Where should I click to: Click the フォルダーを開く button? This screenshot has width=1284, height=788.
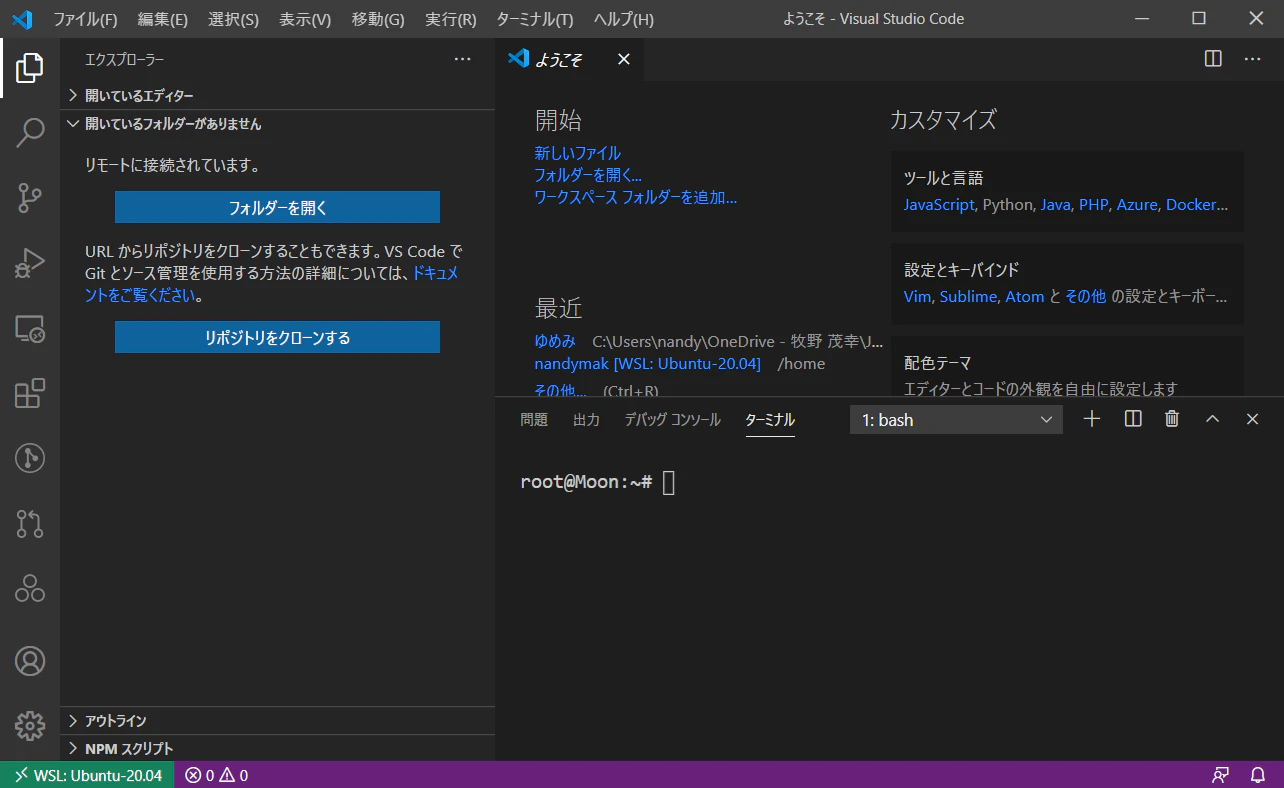(x=277, y=208)
